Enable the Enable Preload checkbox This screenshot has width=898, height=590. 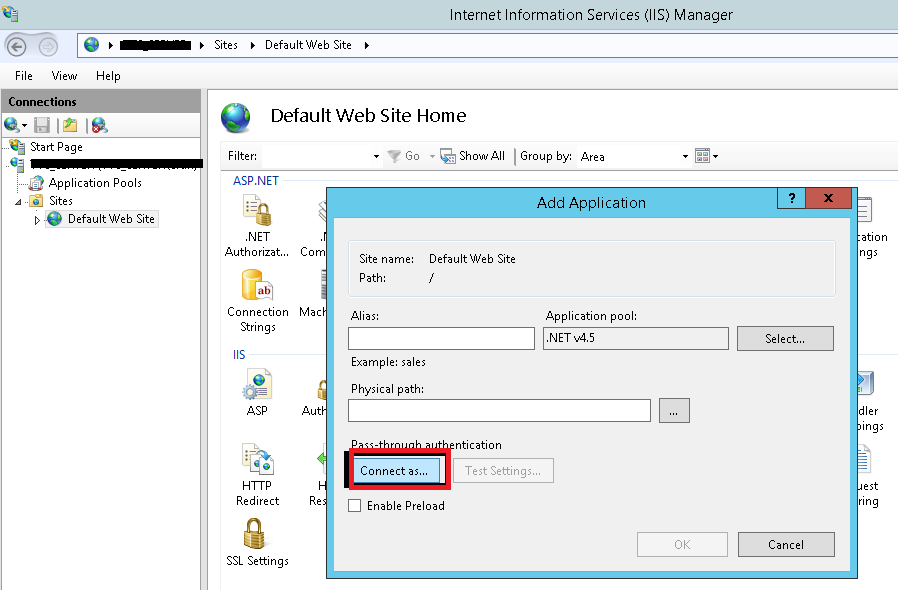coord(354,506)
